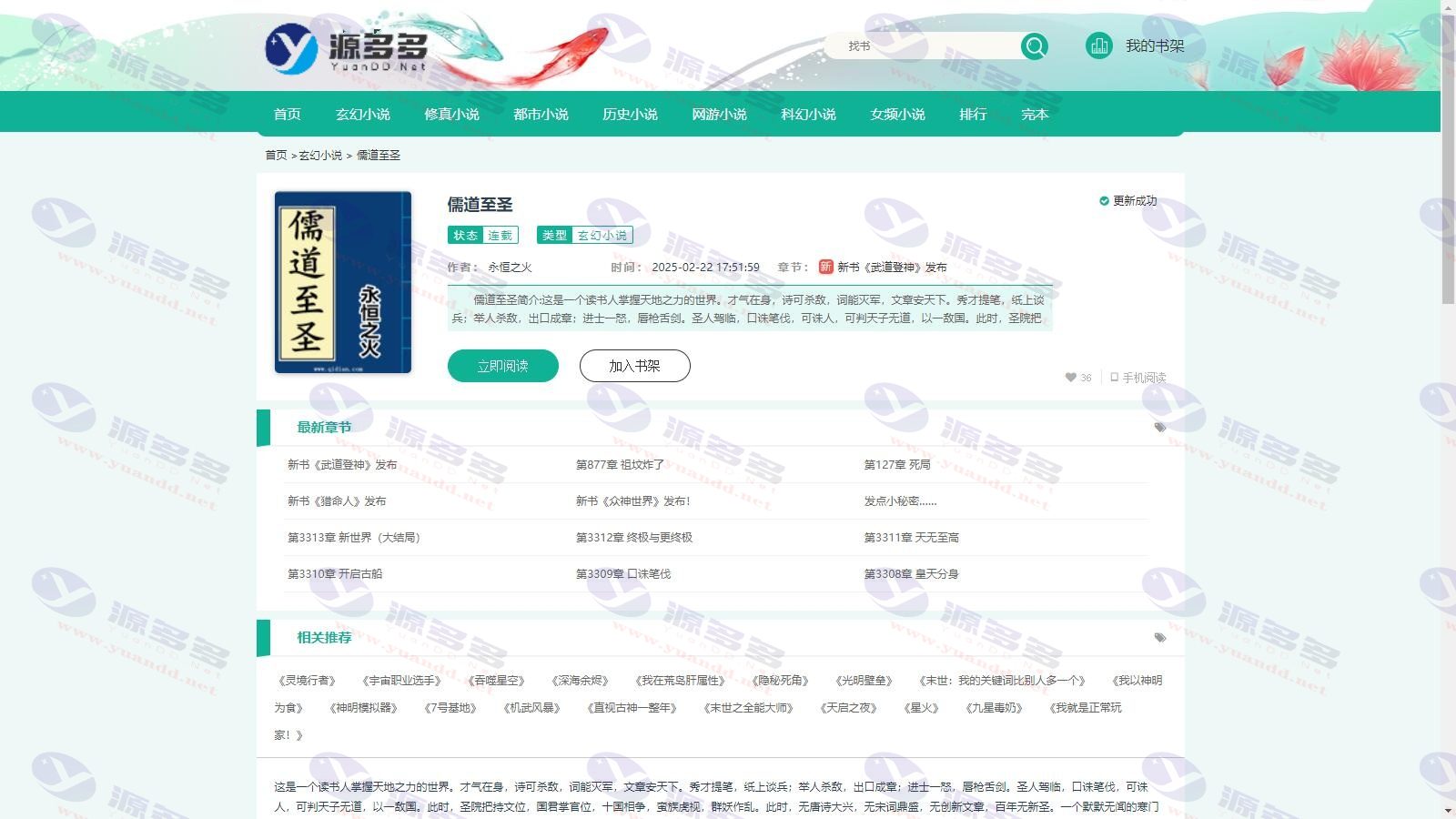Click the bookshelf icon beside 我的书架
Viewport: 1456px width, 819px height.
pyautogui.click(x=1099, y=45)
